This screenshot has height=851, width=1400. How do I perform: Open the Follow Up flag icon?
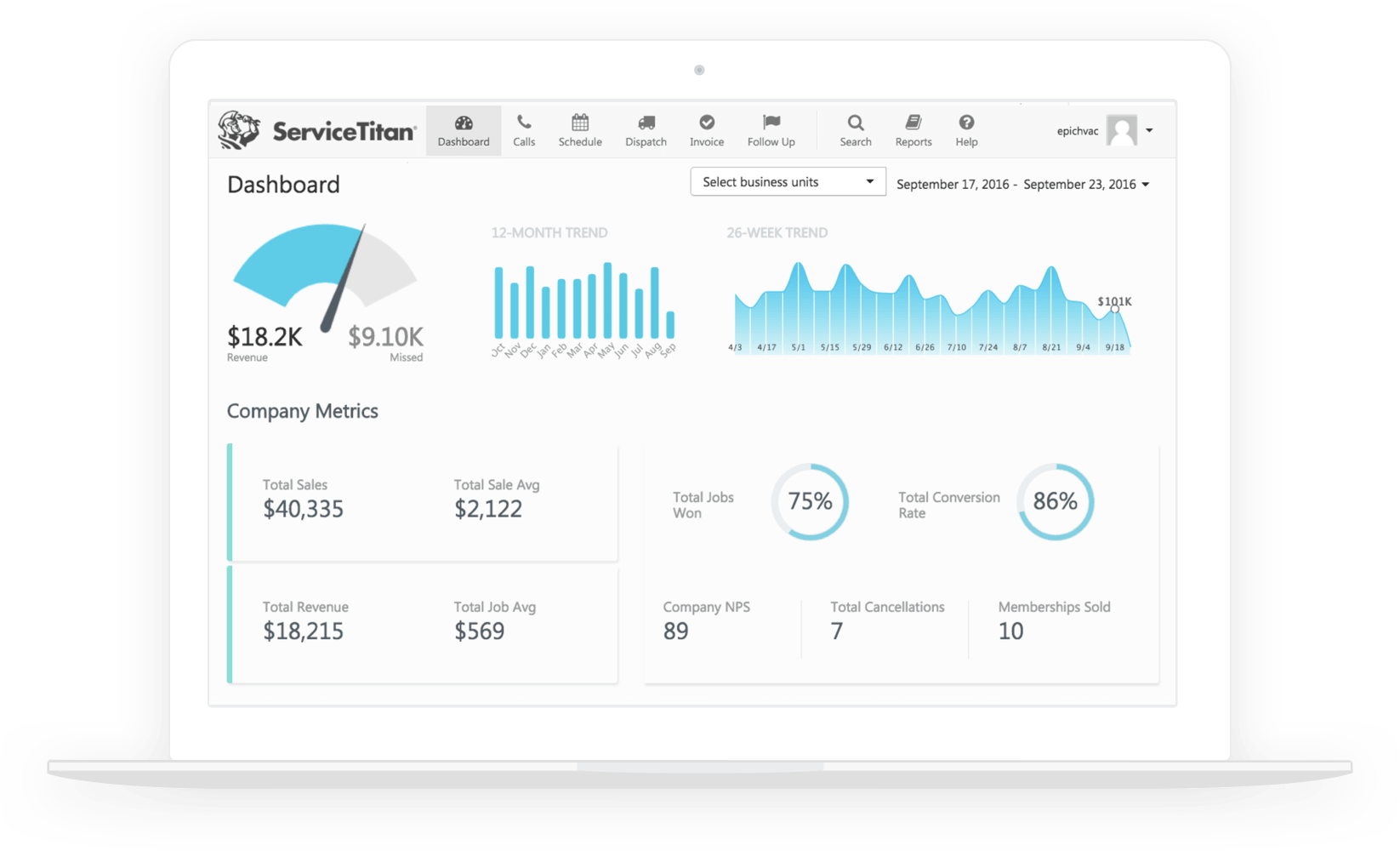771,123
